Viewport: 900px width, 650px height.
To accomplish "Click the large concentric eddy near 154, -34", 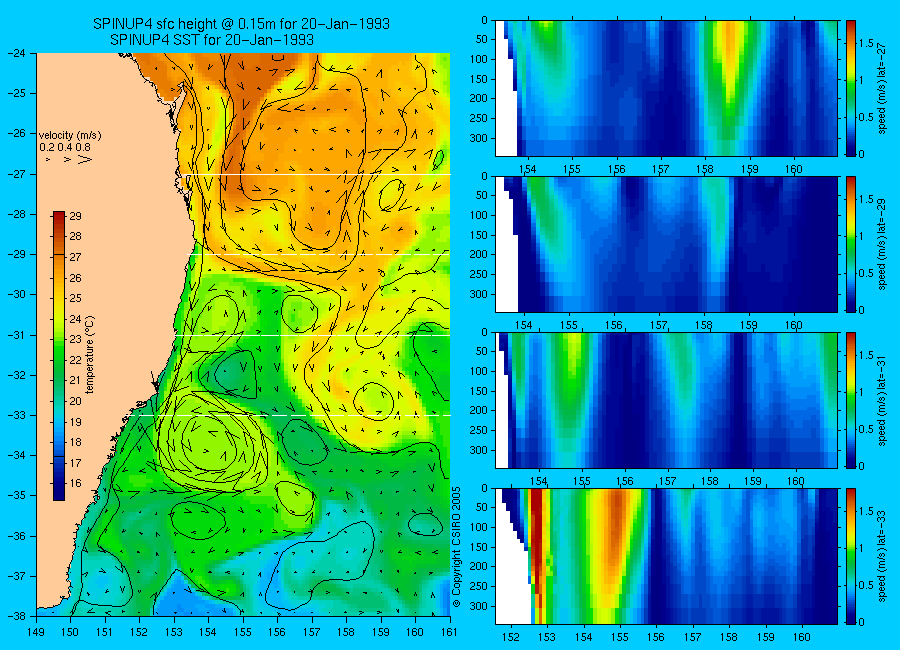I will pyautogui.click(x=211, y=441).
